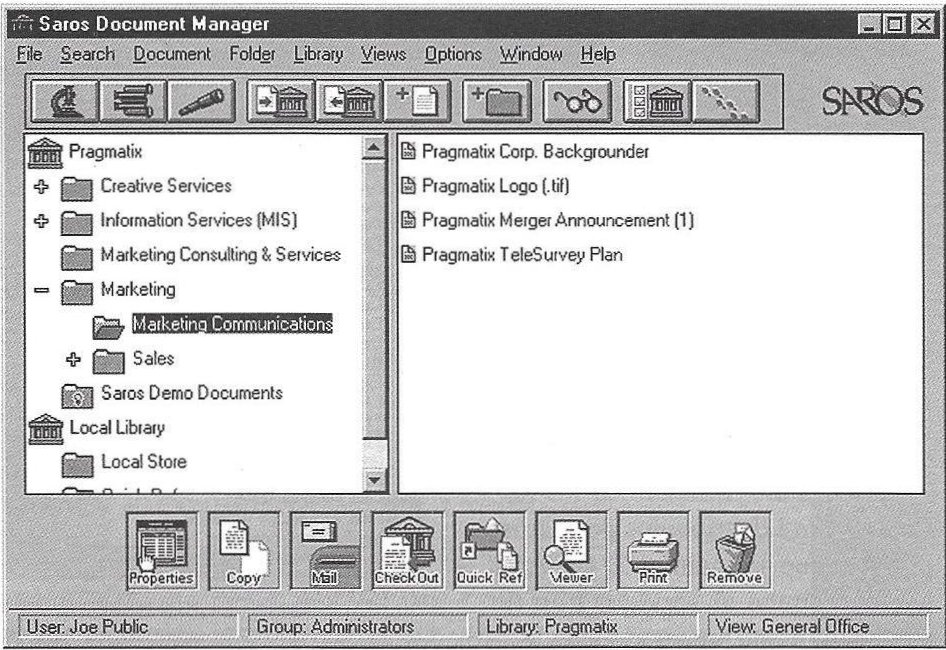Click tree scrollbar up arrow
This screenshot has width=946, height=650.
[x=374, y=148]
